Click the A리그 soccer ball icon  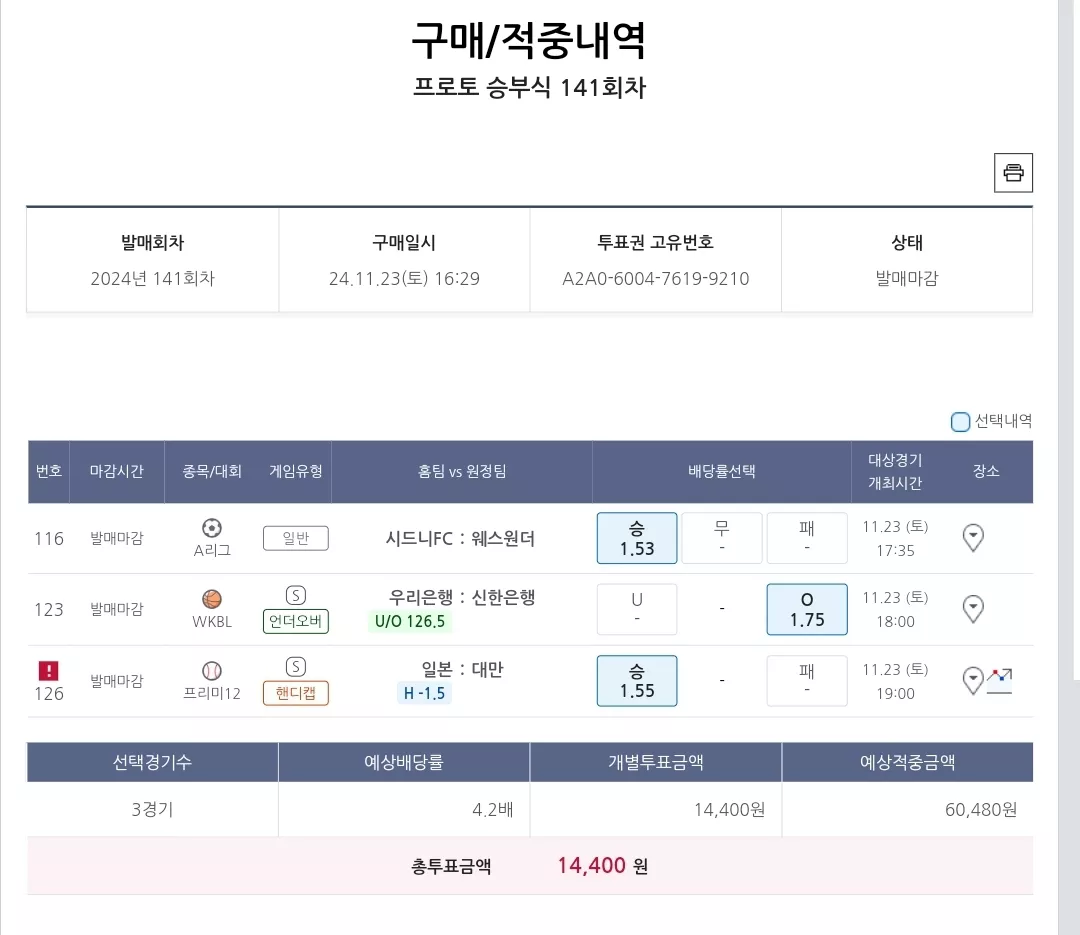point(211,528)
